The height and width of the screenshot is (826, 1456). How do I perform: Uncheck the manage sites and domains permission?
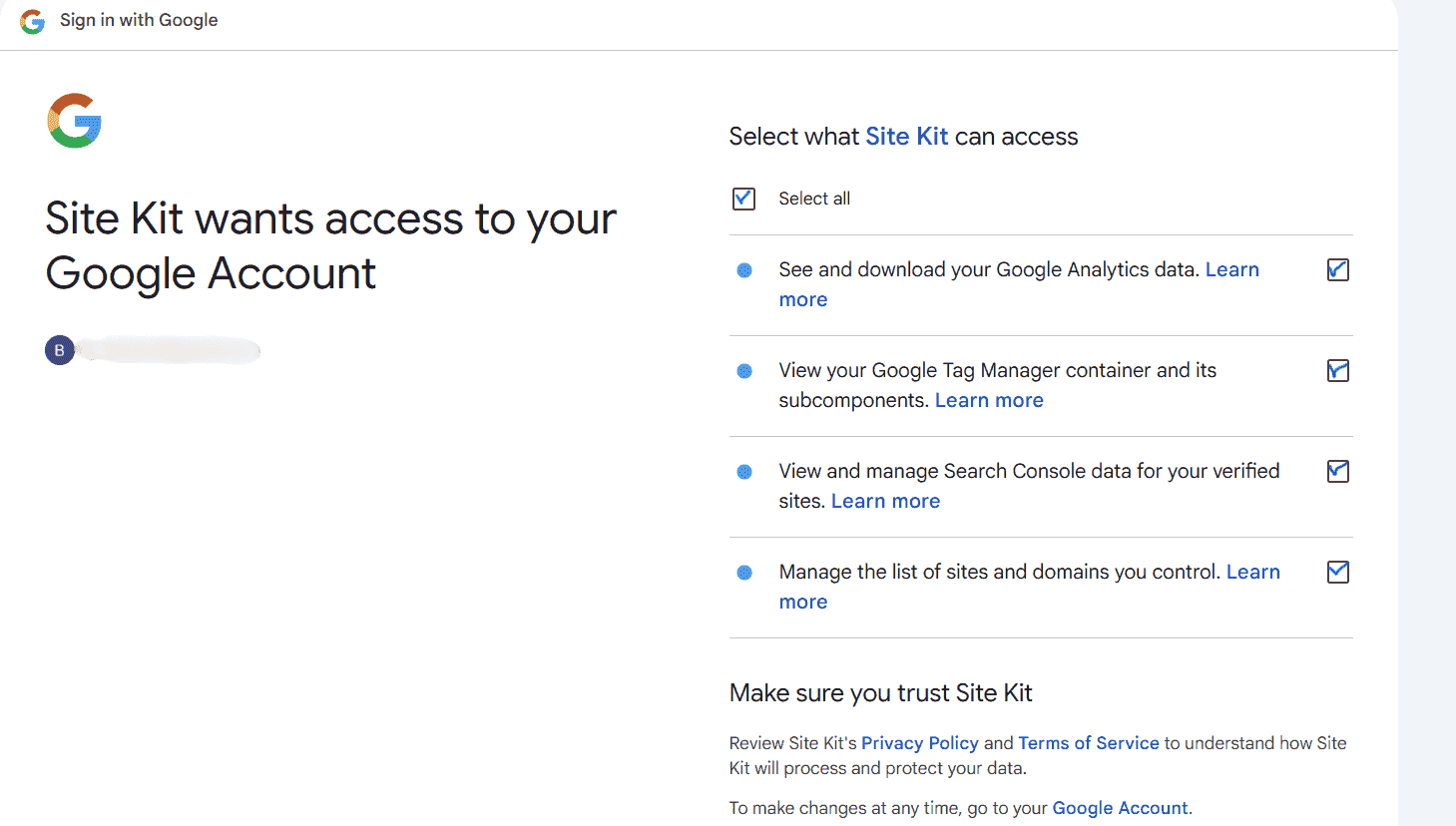(1337, 572)
